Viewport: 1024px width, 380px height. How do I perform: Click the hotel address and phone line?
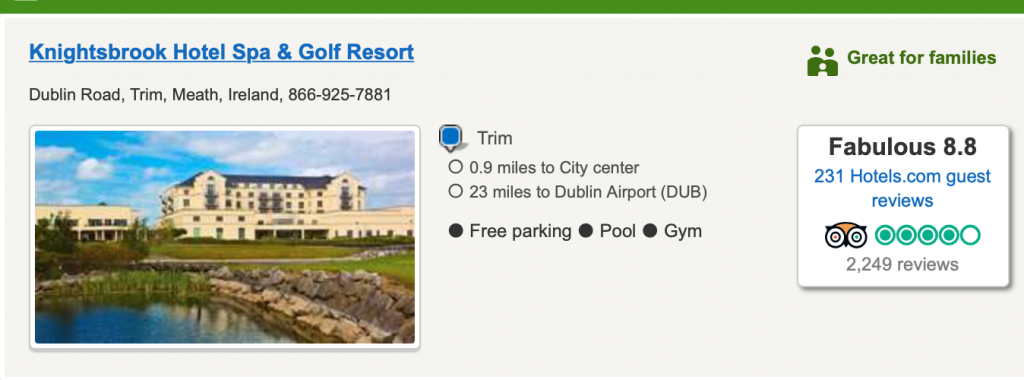[x=210, y=95]
